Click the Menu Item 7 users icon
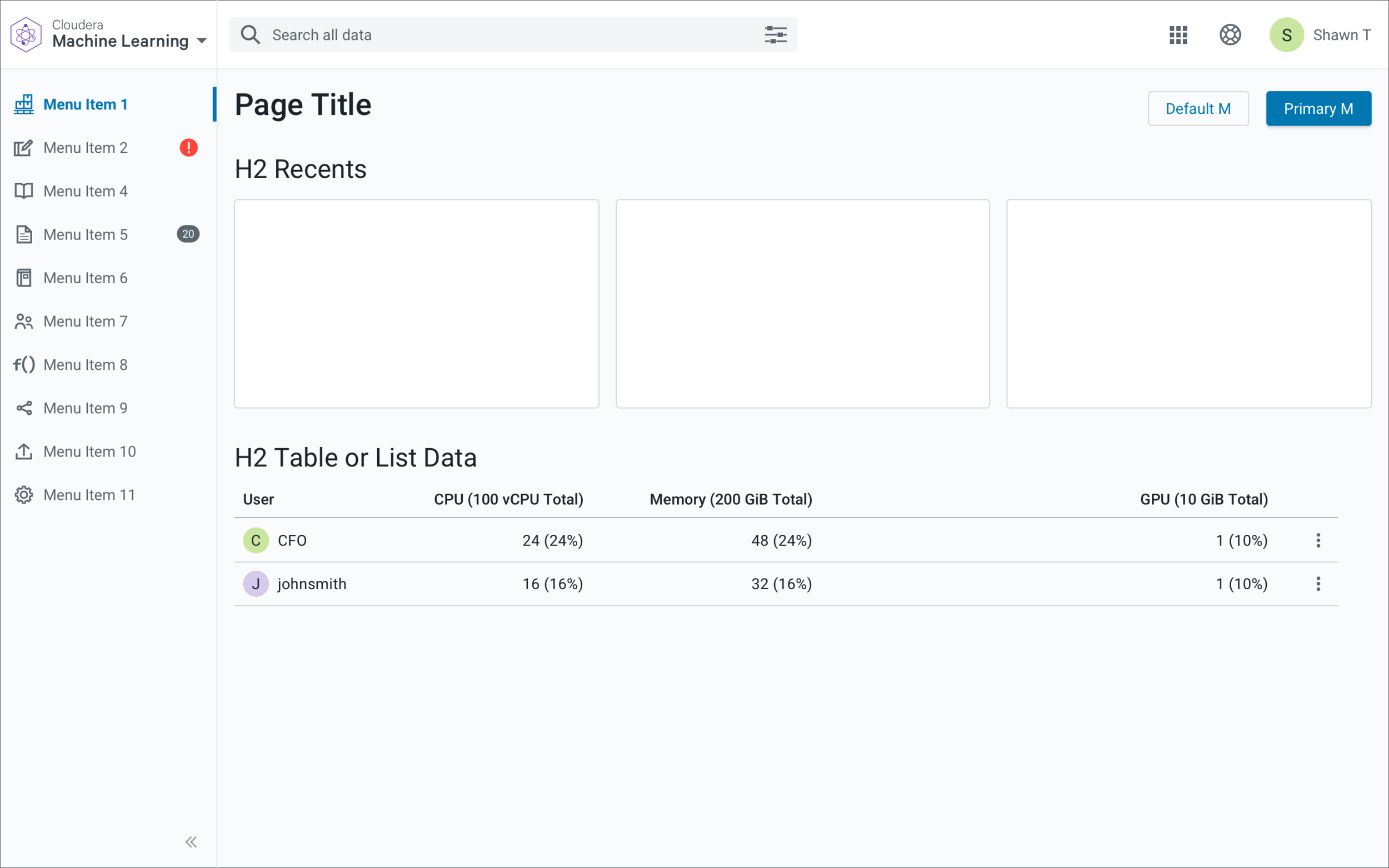1389x868 pixels. tap(23, 322)
